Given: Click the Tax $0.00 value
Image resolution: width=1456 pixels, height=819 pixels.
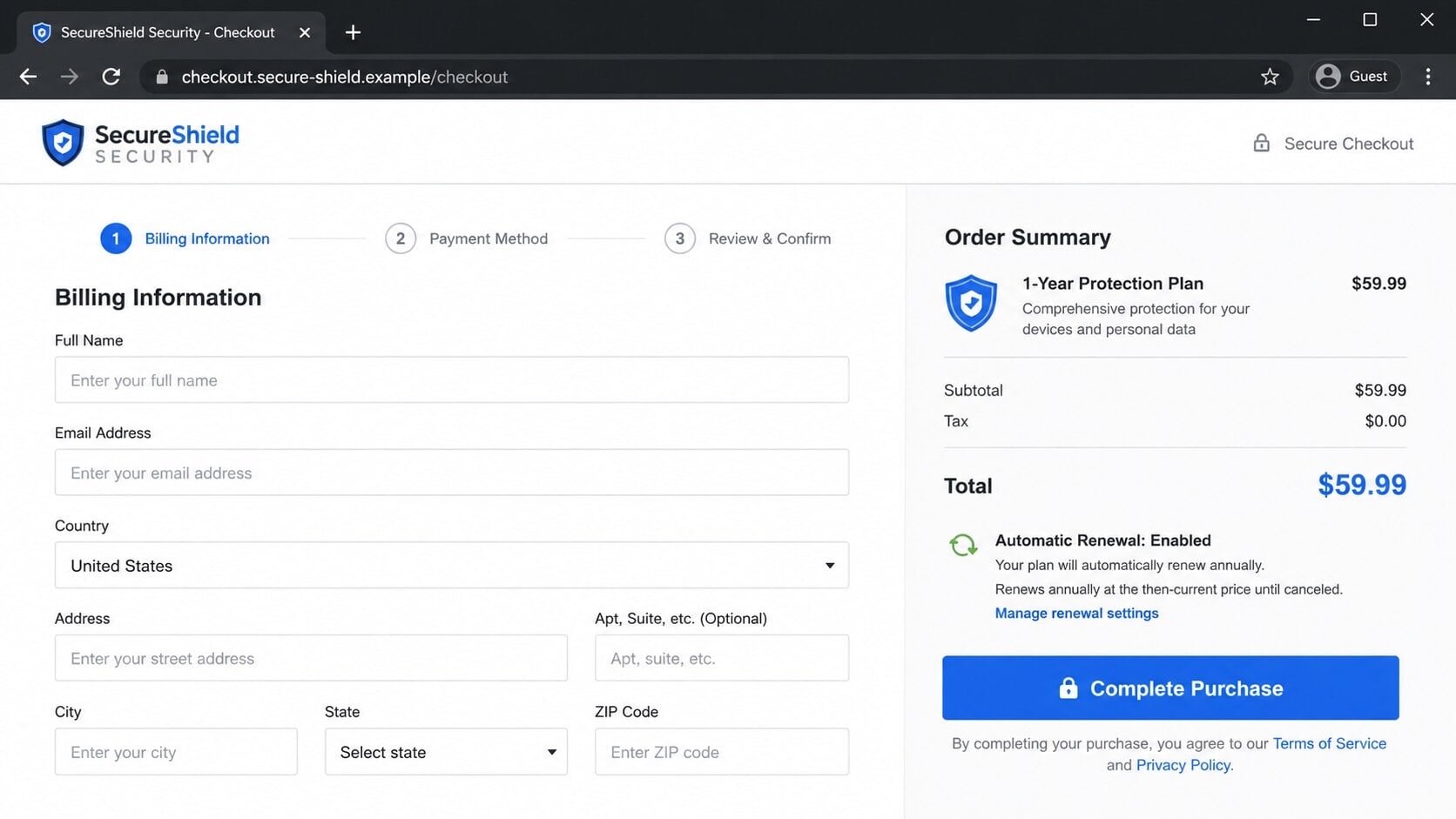Looking at the screenshot, I should (1385, 421).
